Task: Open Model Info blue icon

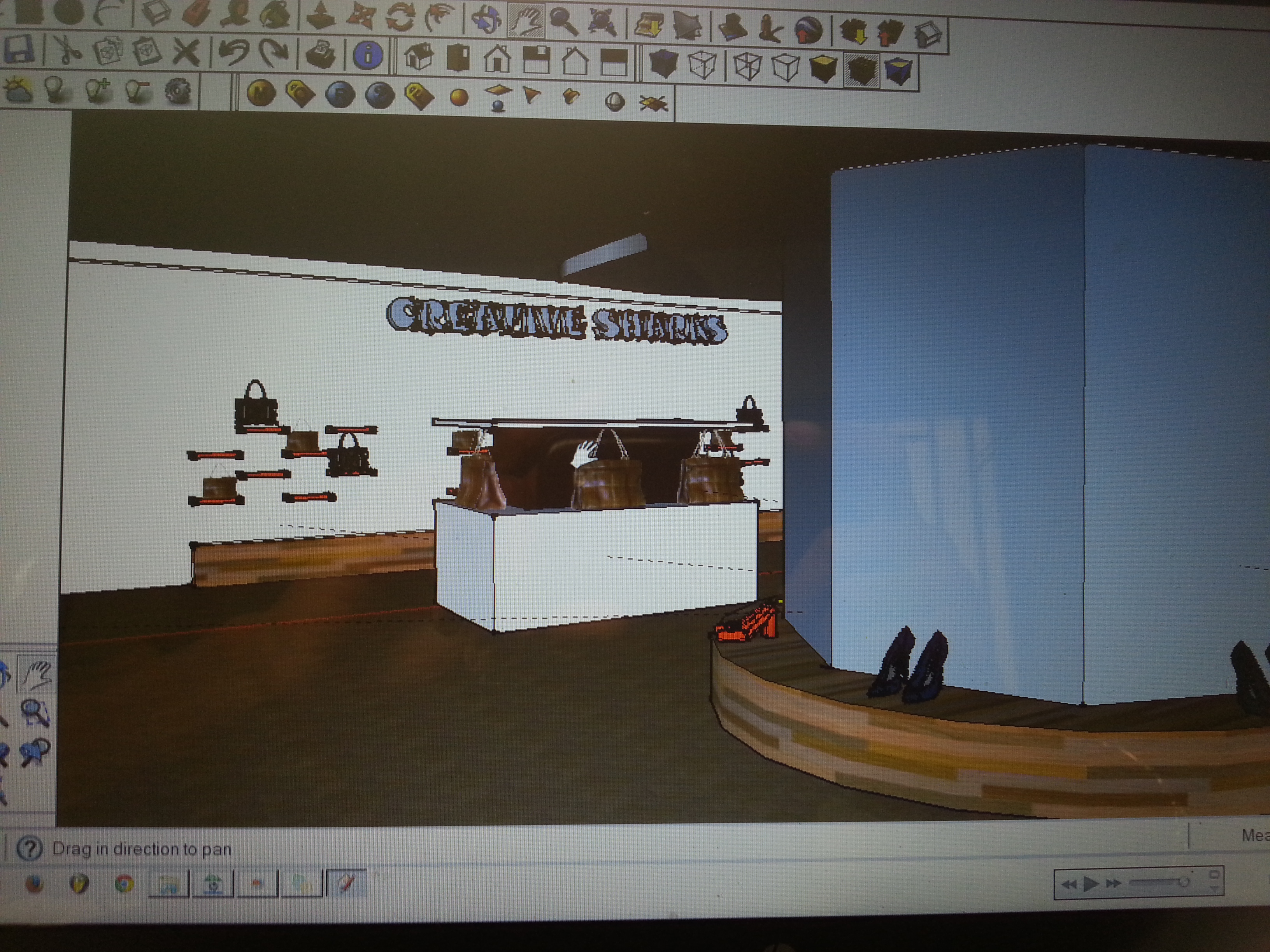Action: coord(367,56)
